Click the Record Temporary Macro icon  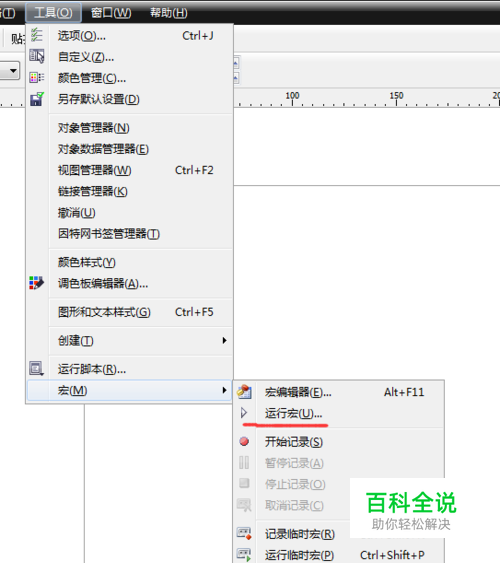244,534
